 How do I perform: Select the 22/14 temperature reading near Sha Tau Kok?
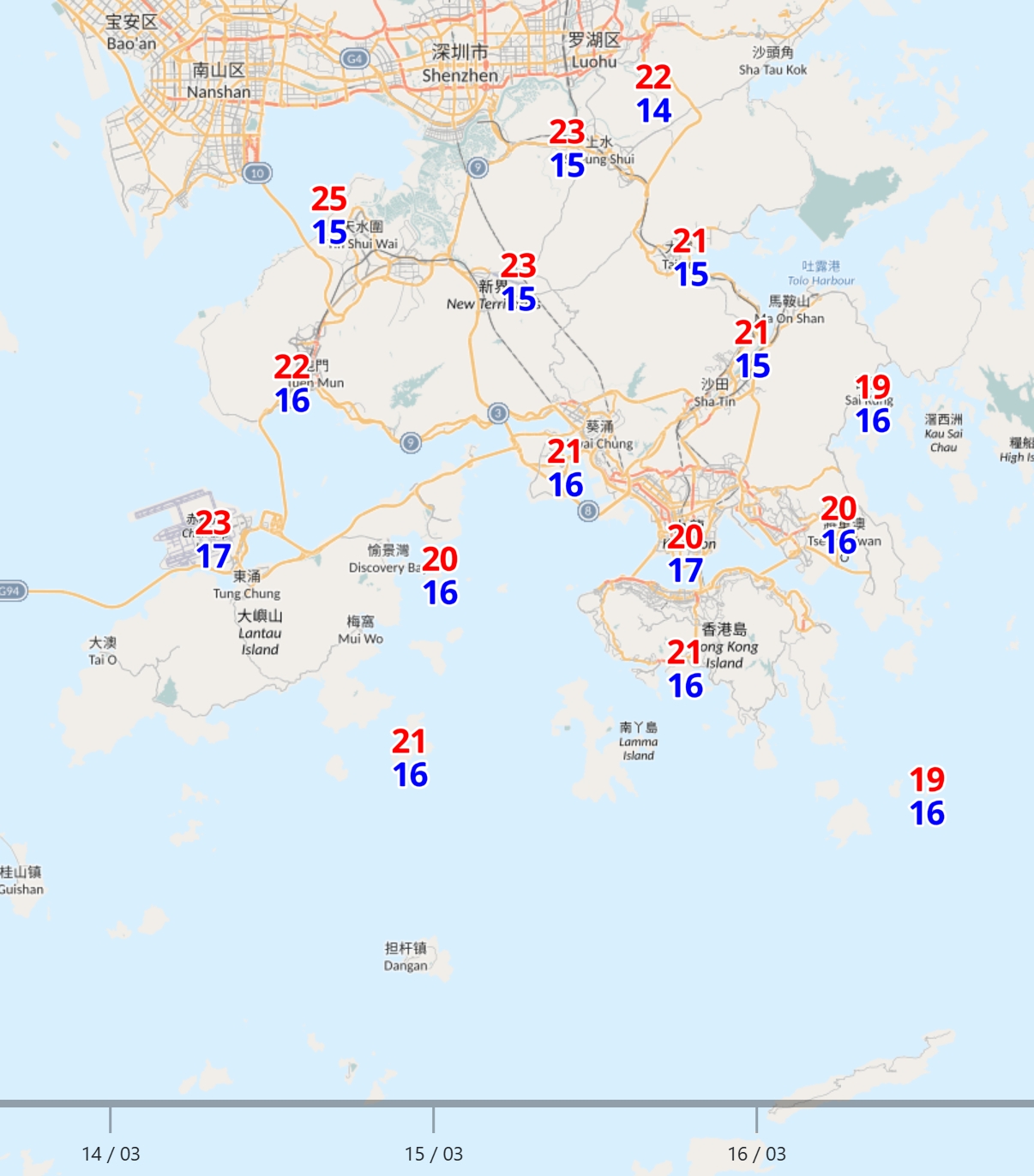[653, 94]
